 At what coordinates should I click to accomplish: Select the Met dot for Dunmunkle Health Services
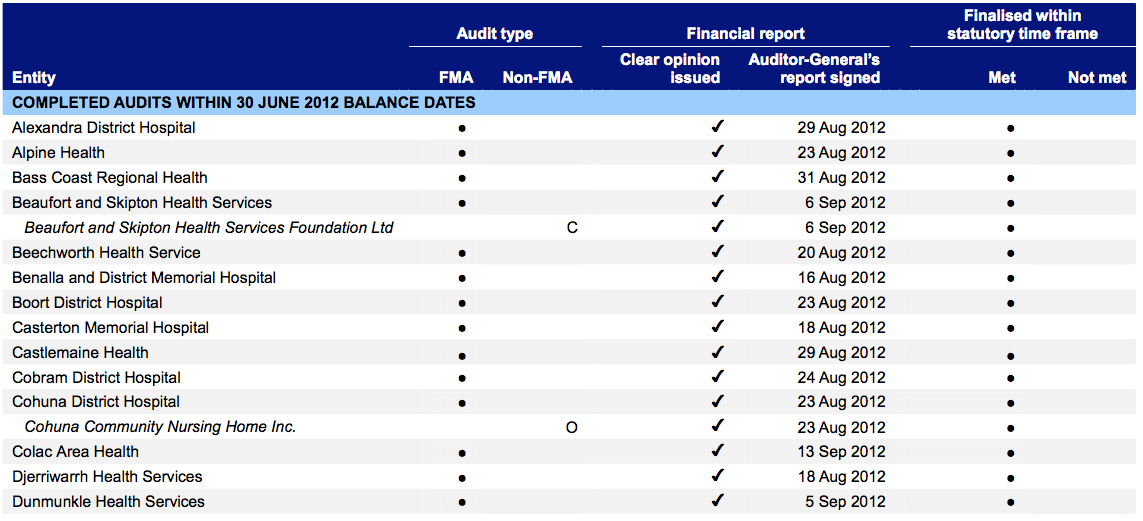(1010, 503)
